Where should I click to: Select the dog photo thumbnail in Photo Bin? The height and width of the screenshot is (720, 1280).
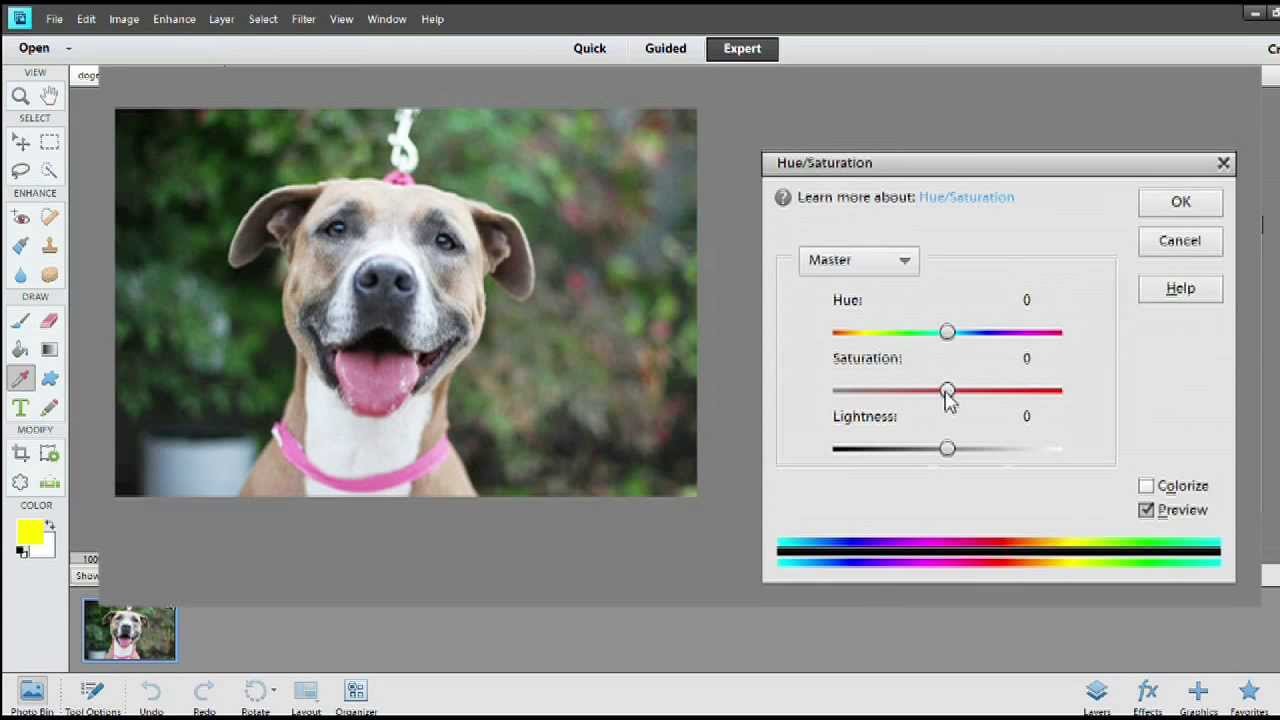click(x=129, y=630)
